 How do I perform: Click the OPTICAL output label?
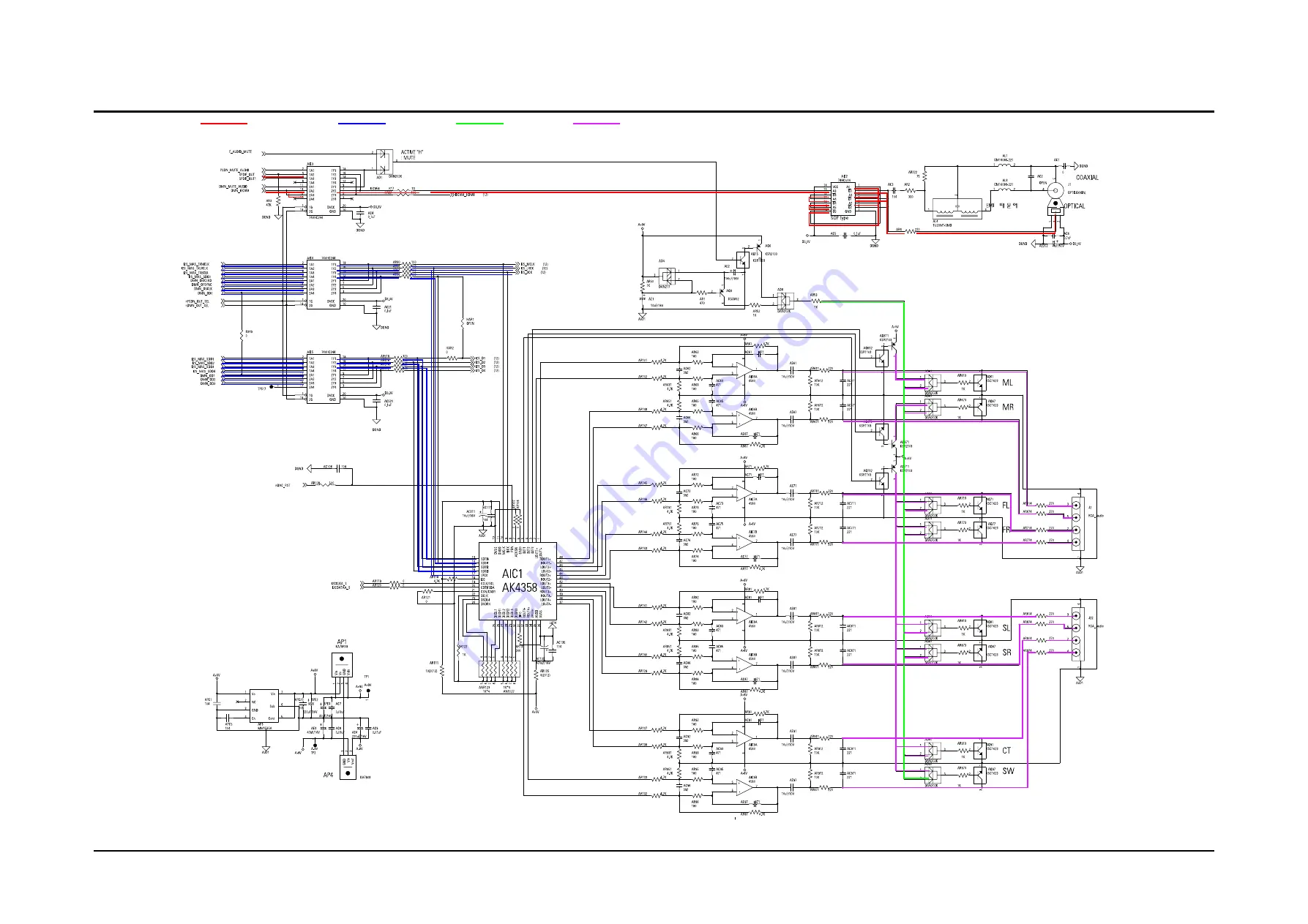point(1074,206)
